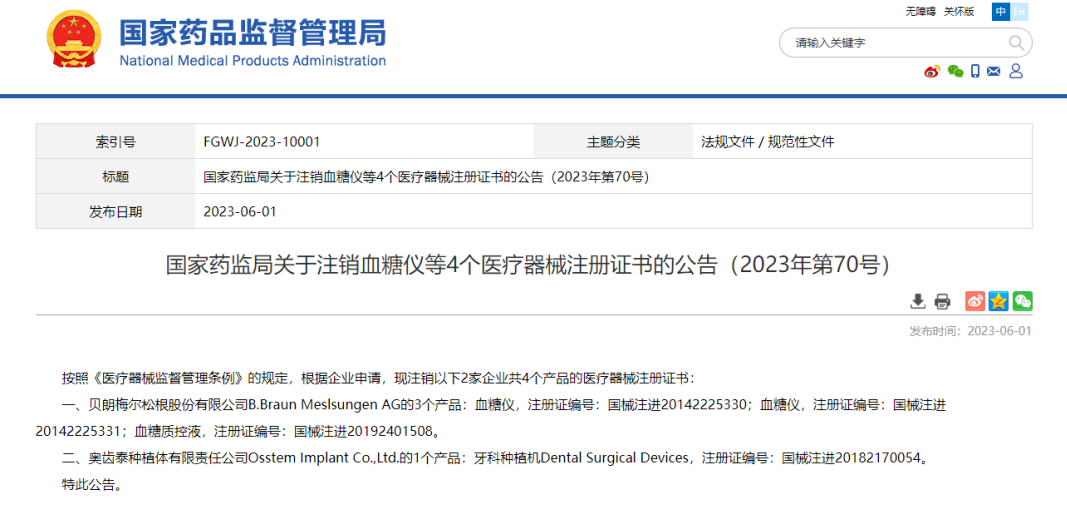The image size is (1067, 515).
Task: Click into the 请输入关键字 search field
Action: 895,43
